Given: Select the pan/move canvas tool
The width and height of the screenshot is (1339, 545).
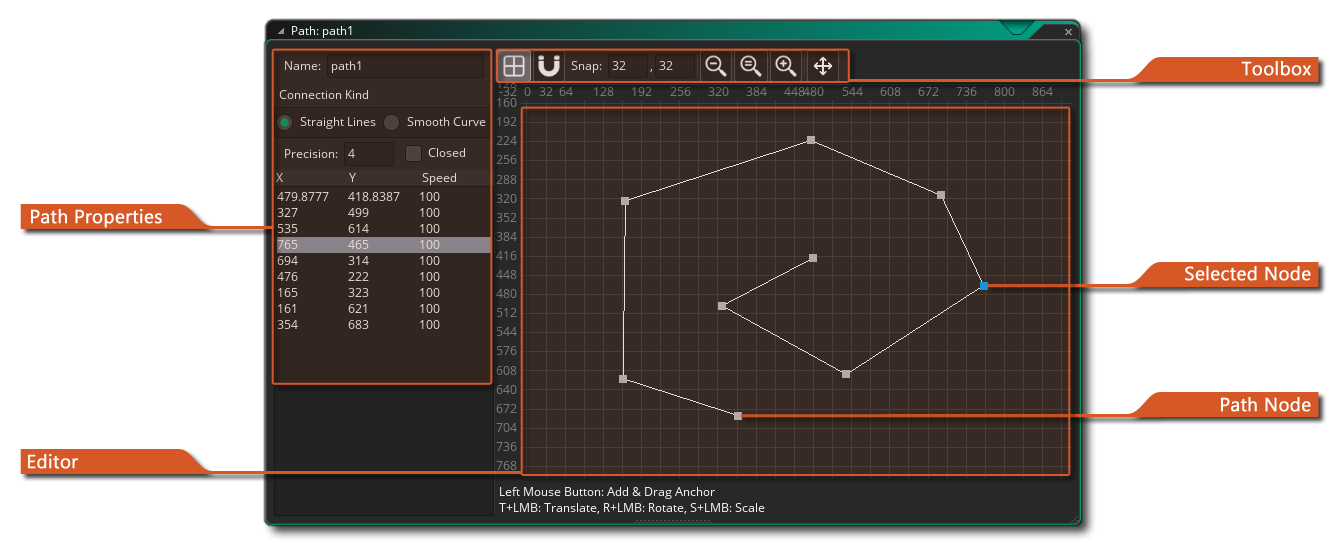Looking at the screenshot, I should point(823,66).
